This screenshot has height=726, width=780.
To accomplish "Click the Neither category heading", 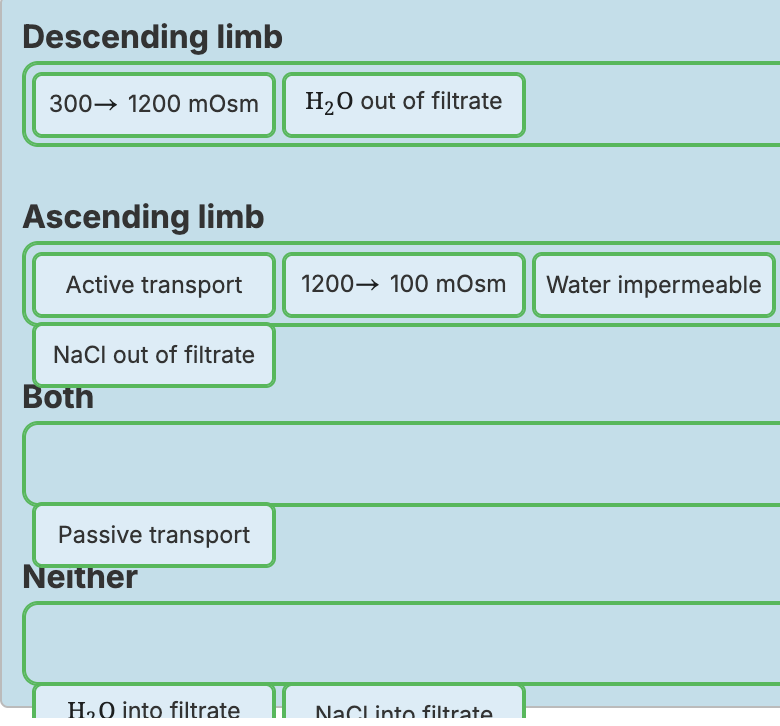I will [x=80, y=579].
